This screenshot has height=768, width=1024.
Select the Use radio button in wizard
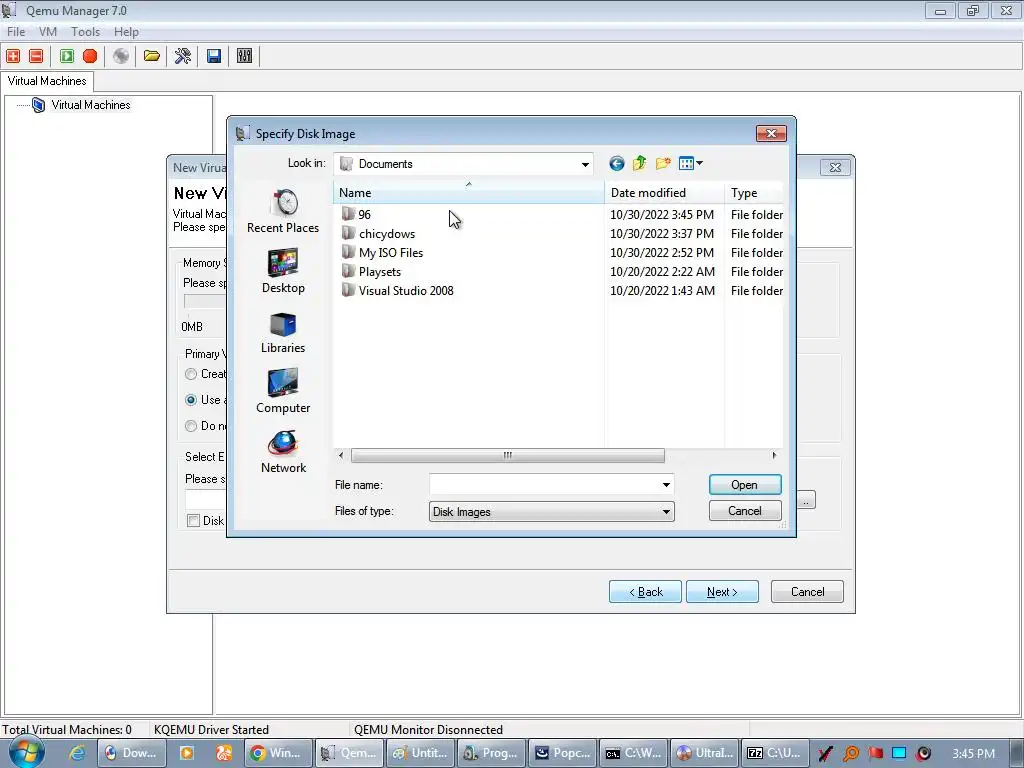(x=191, y=400)
